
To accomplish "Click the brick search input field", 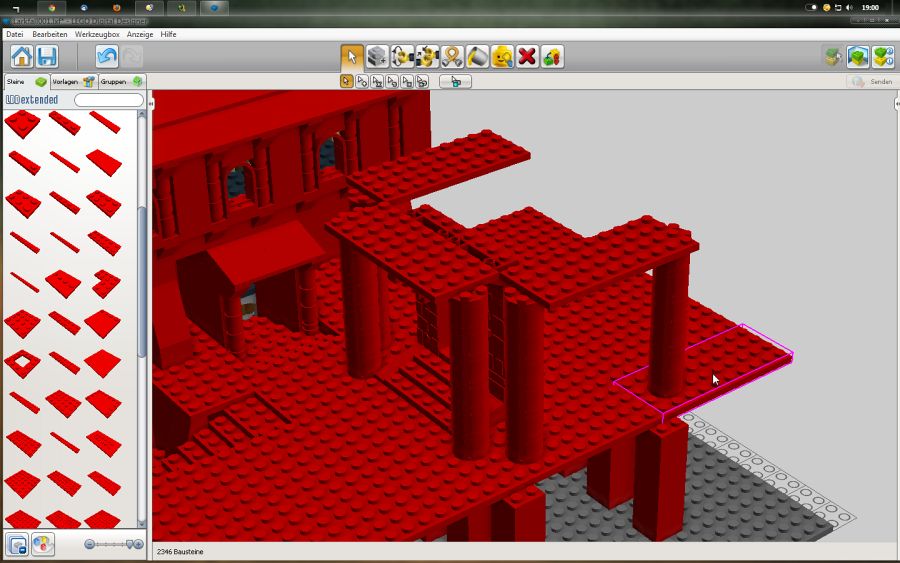I will tap(109, 100).
